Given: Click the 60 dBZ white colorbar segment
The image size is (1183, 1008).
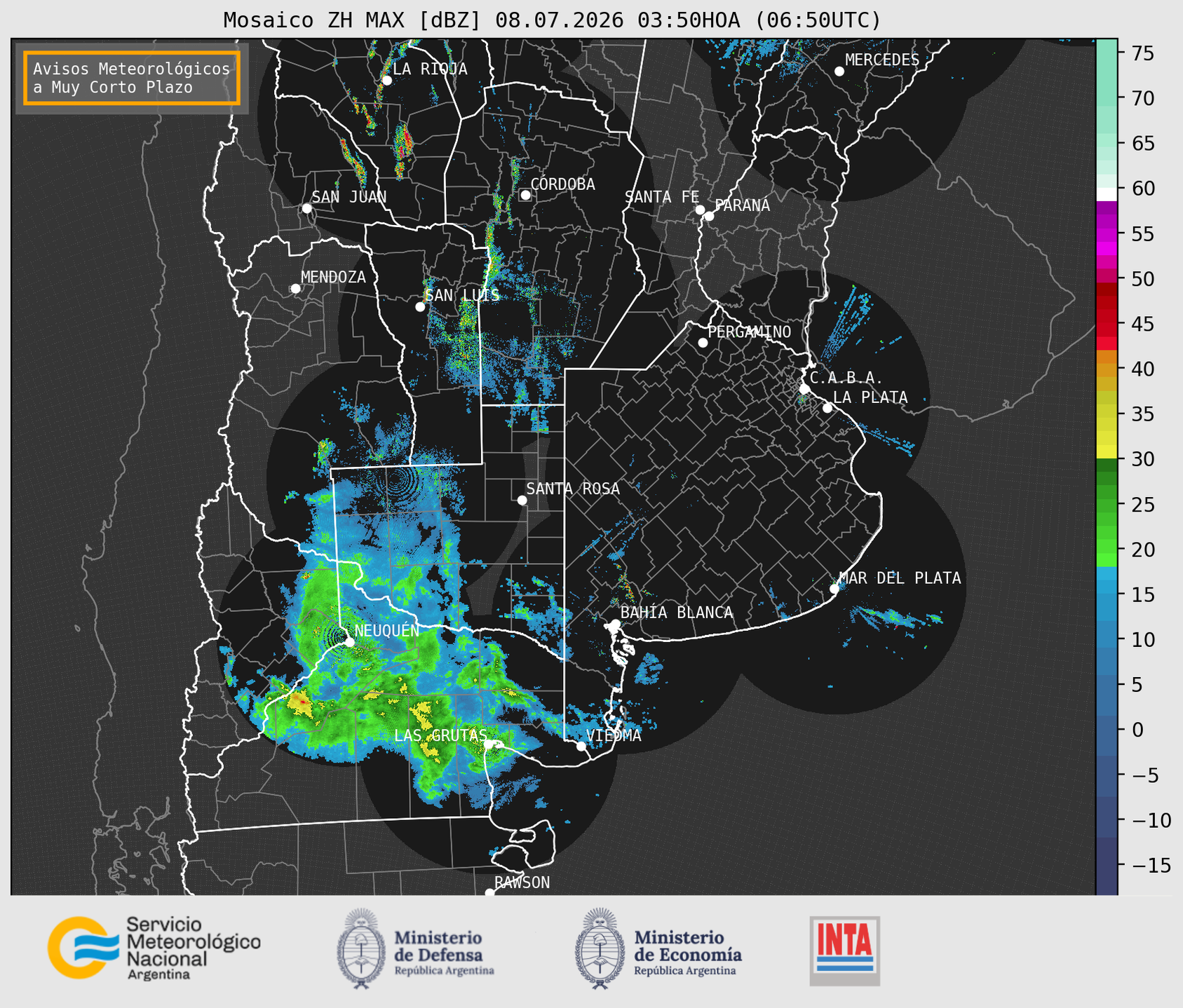Looking at the screenshot, I should tap(1107, 194).
